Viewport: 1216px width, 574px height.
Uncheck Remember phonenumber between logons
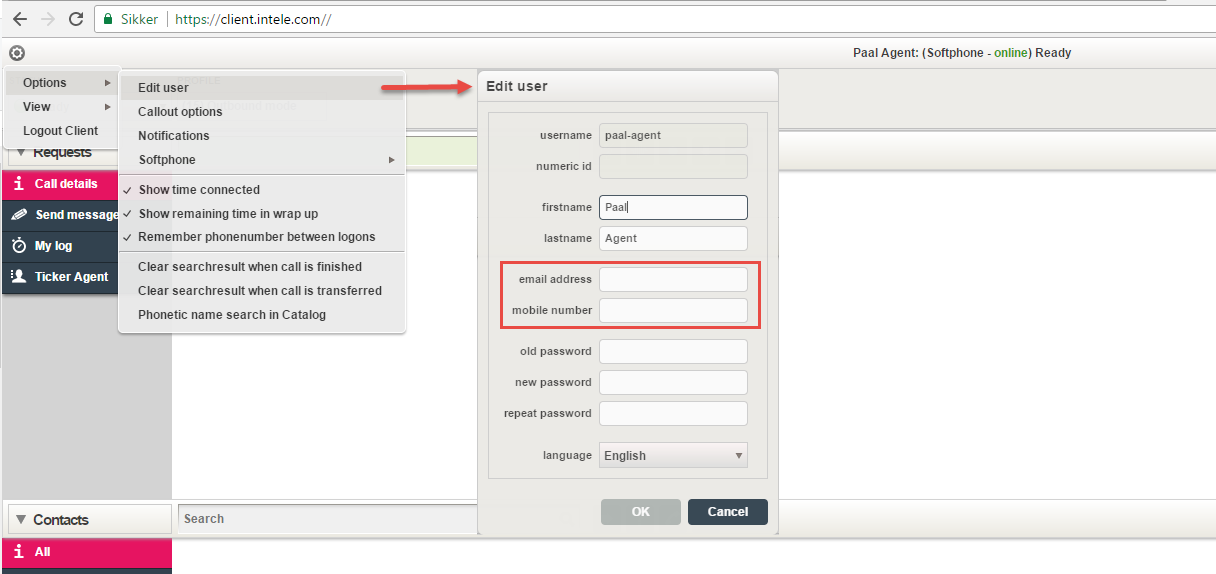[256, 237]
